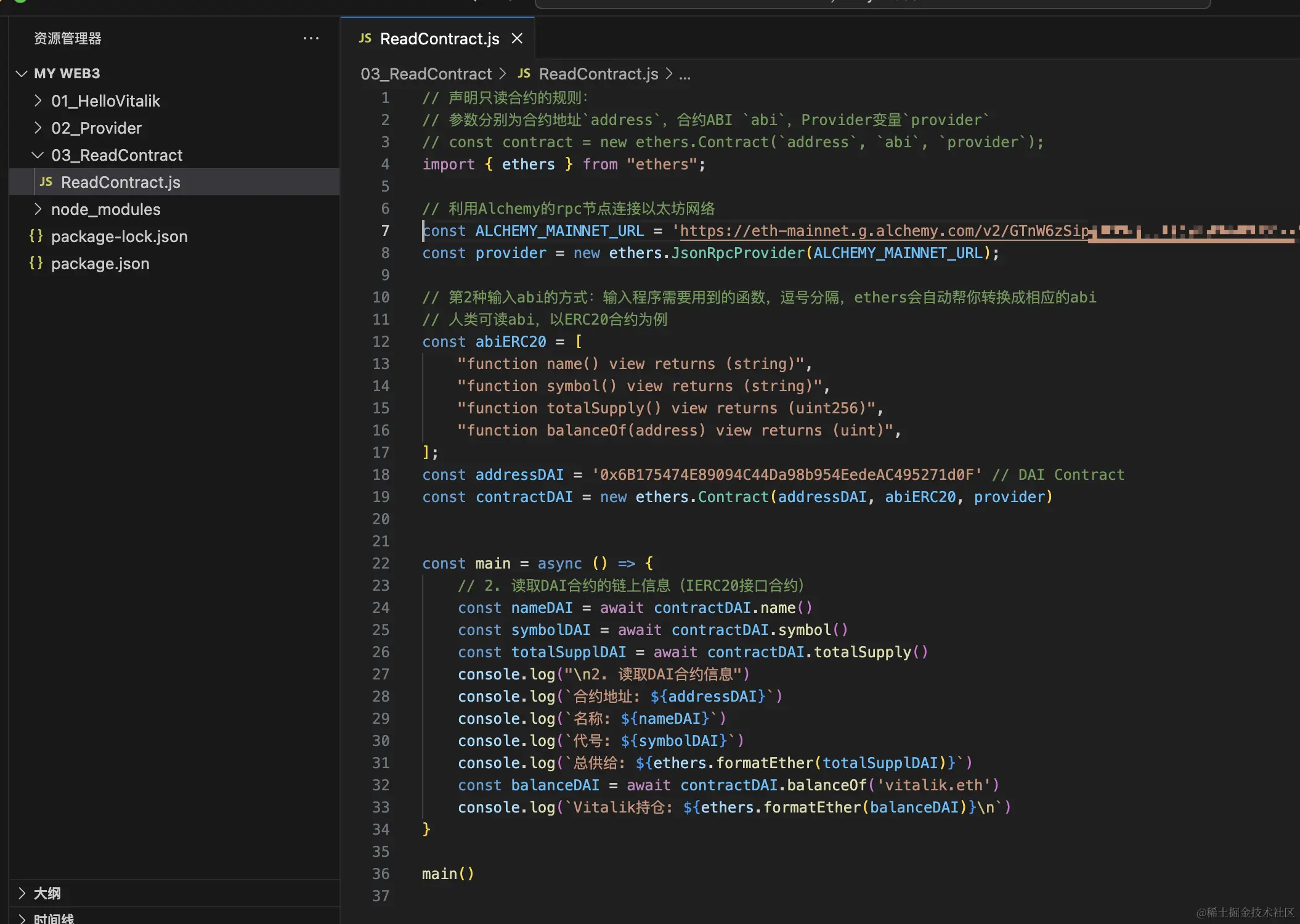Click the JS file icon beside ReadContract.js in tree
Screen dimensions: 1300x924
point(46,182)
